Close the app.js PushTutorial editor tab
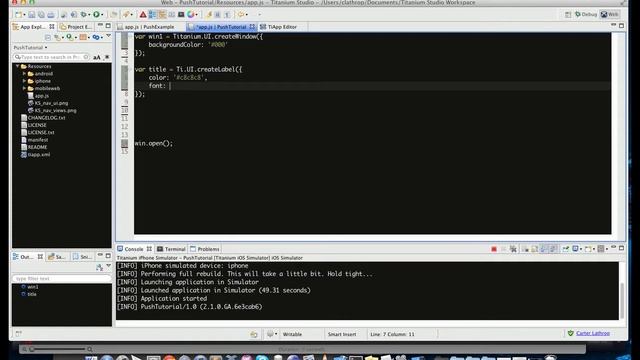The width and height of the screenshot is (640, 360). tap(252, 27)
